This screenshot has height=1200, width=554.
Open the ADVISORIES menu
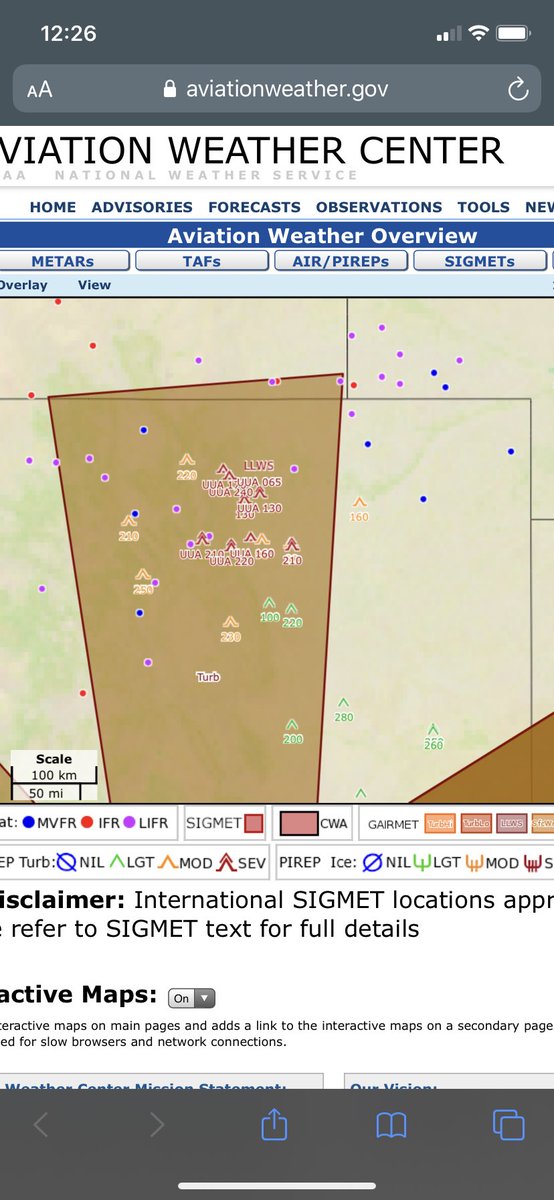142,207
